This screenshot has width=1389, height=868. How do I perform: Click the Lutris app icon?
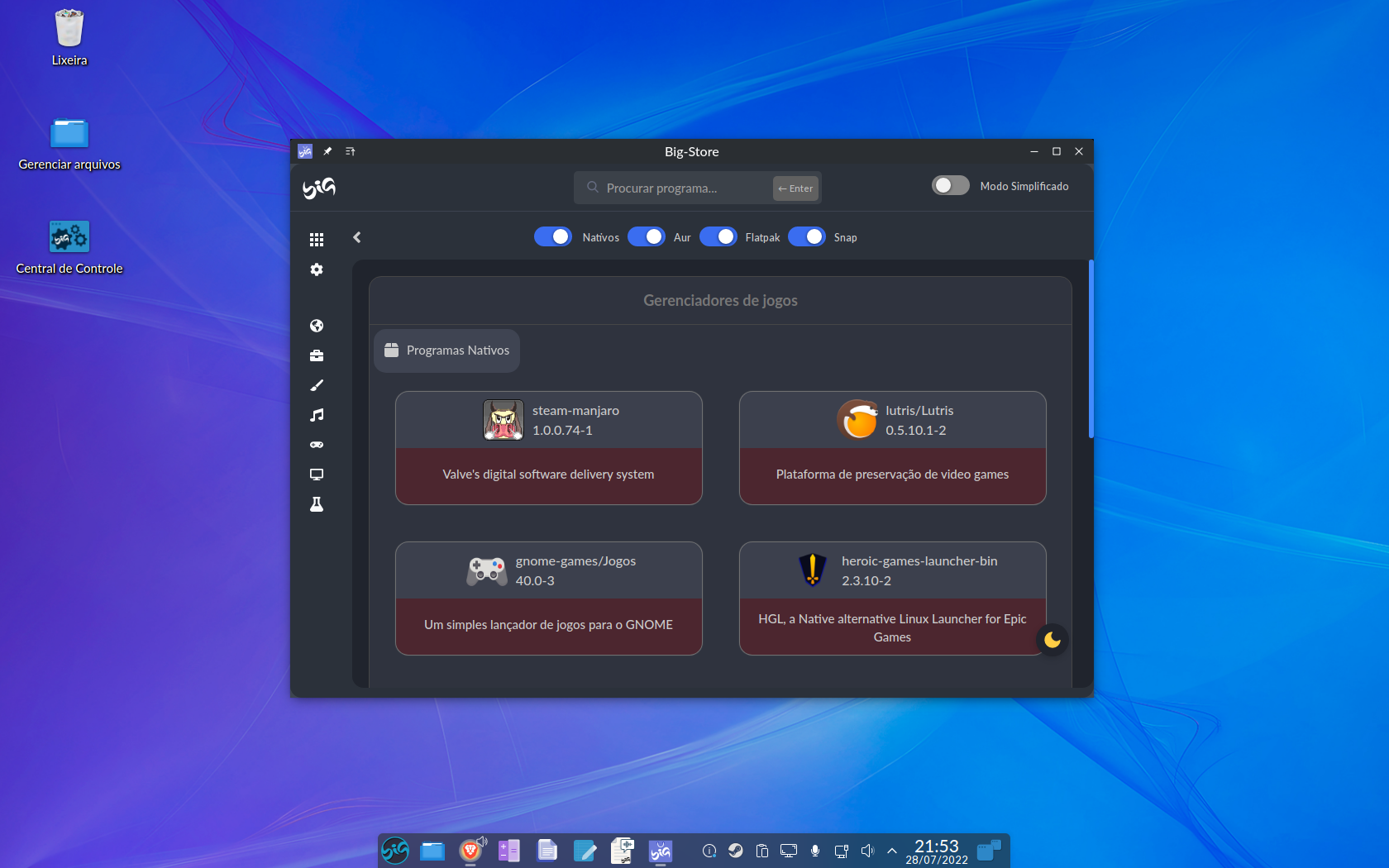857,420
